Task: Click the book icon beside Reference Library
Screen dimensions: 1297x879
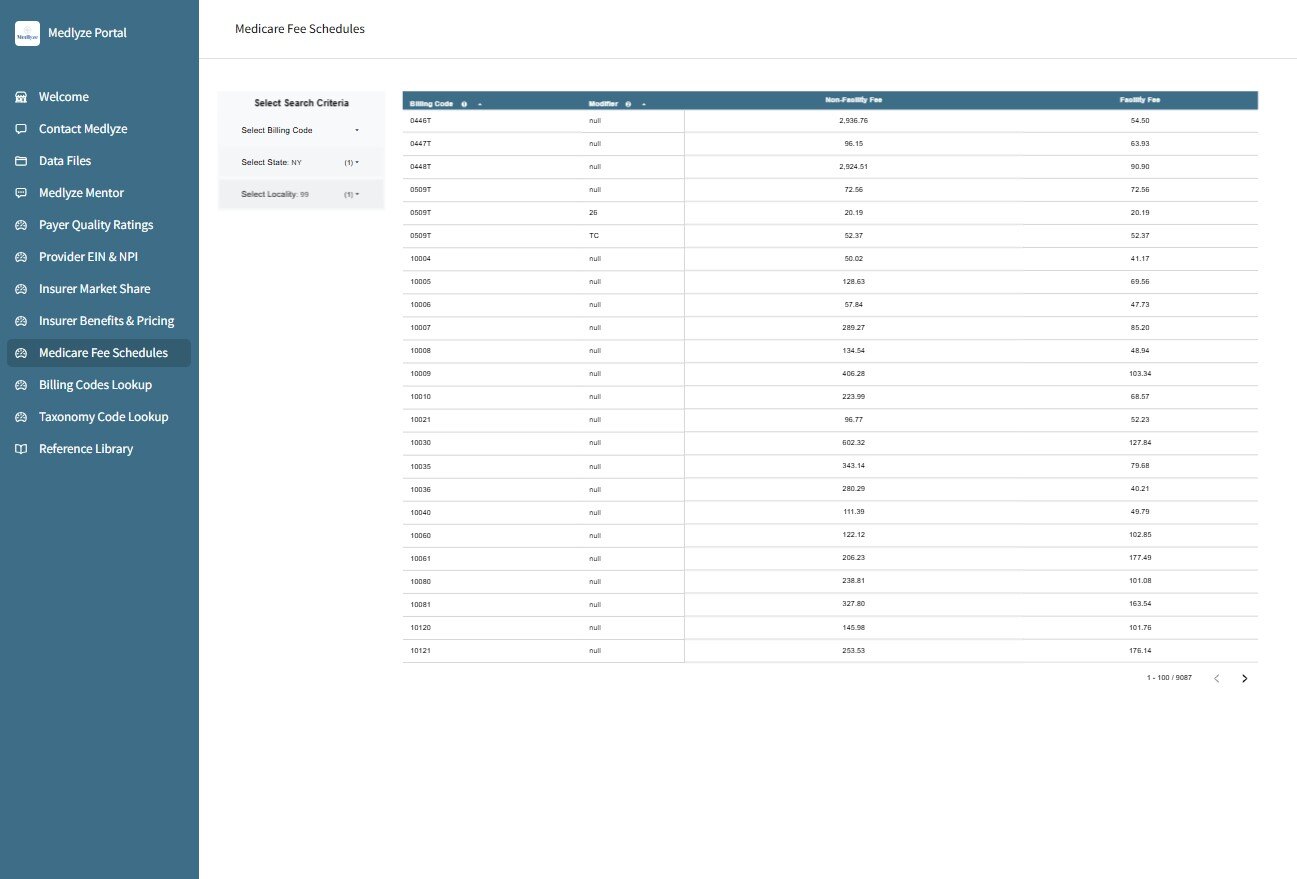Action: pyautogui.click(x=20, y=449)
